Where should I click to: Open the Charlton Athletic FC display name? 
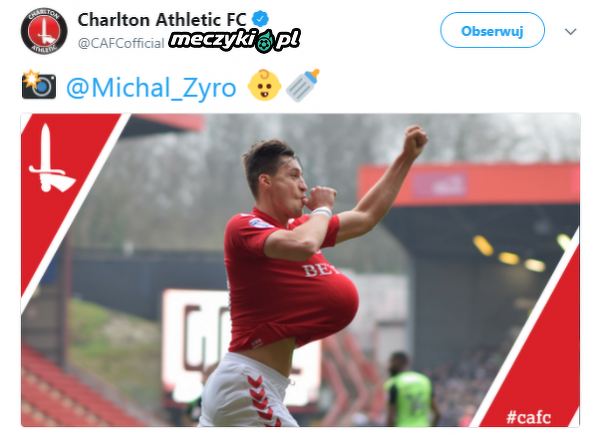pos(162,20)
